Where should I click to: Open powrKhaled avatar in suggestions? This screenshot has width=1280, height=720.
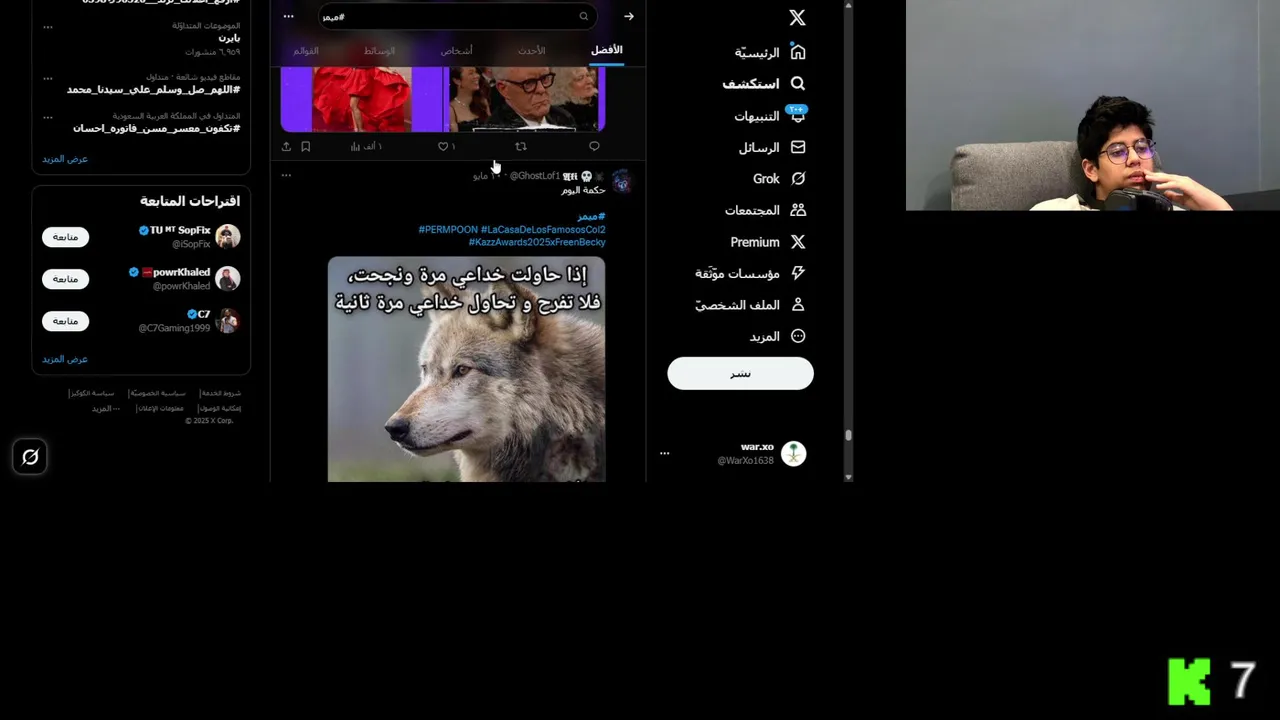228,278
